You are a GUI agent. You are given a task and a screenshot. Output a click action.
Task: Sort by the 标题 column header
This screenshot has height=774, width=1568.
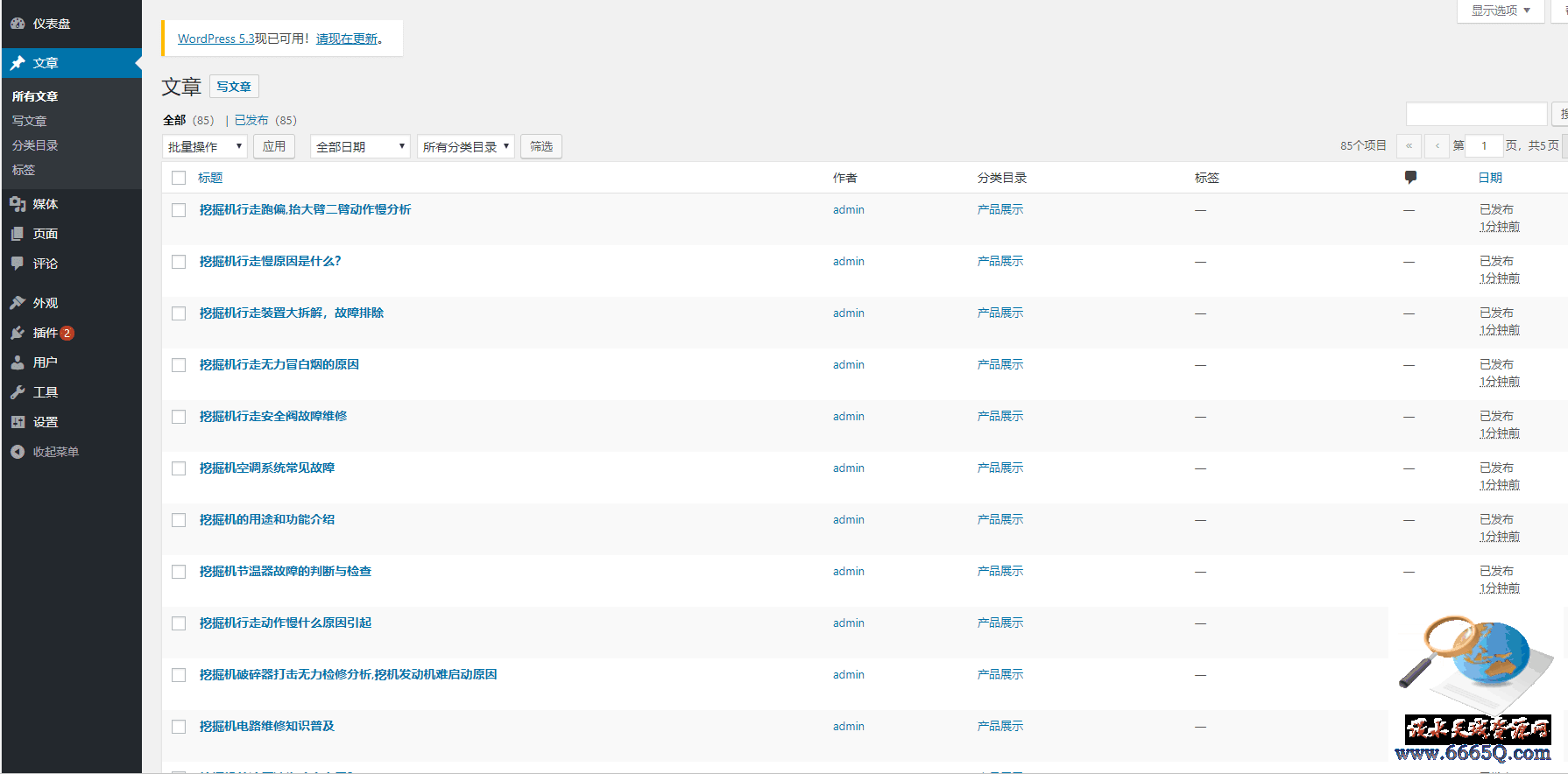[x=210, y=178]
